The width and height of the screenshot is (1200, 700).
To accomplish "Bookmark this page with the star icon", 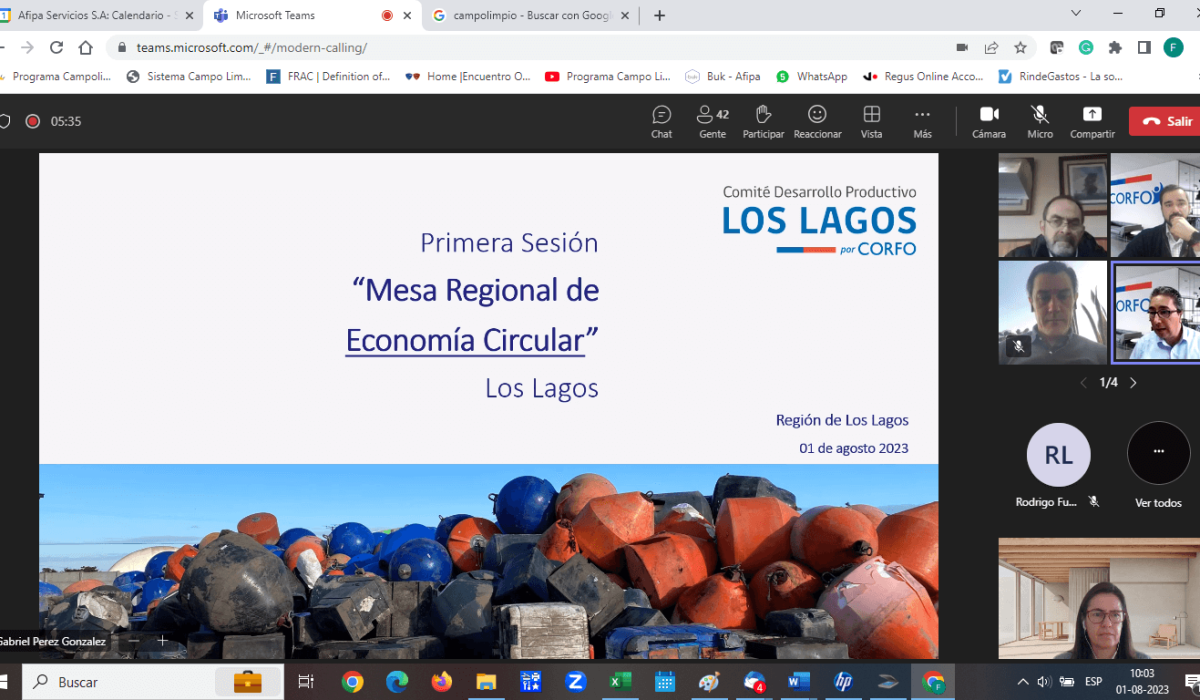I will [1020, 47].
